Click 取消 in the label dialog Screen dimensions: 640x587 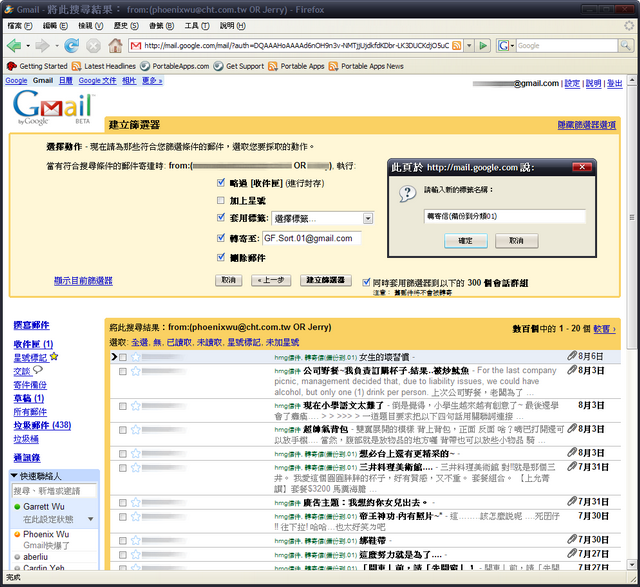point(516,241)
